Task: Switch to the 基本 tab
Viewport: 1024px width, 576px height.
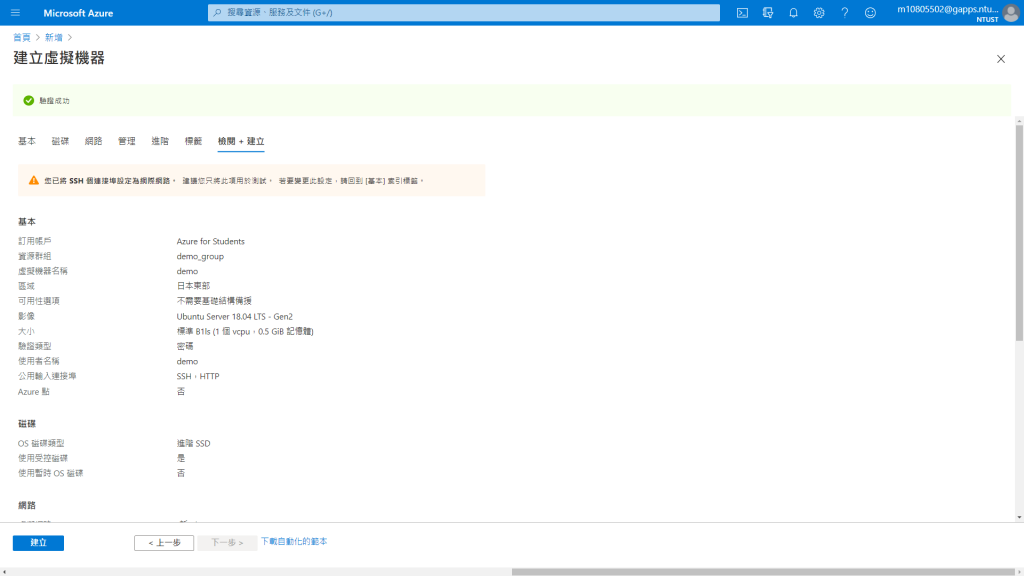Action: pyautogui.click(x=27, y=141)
